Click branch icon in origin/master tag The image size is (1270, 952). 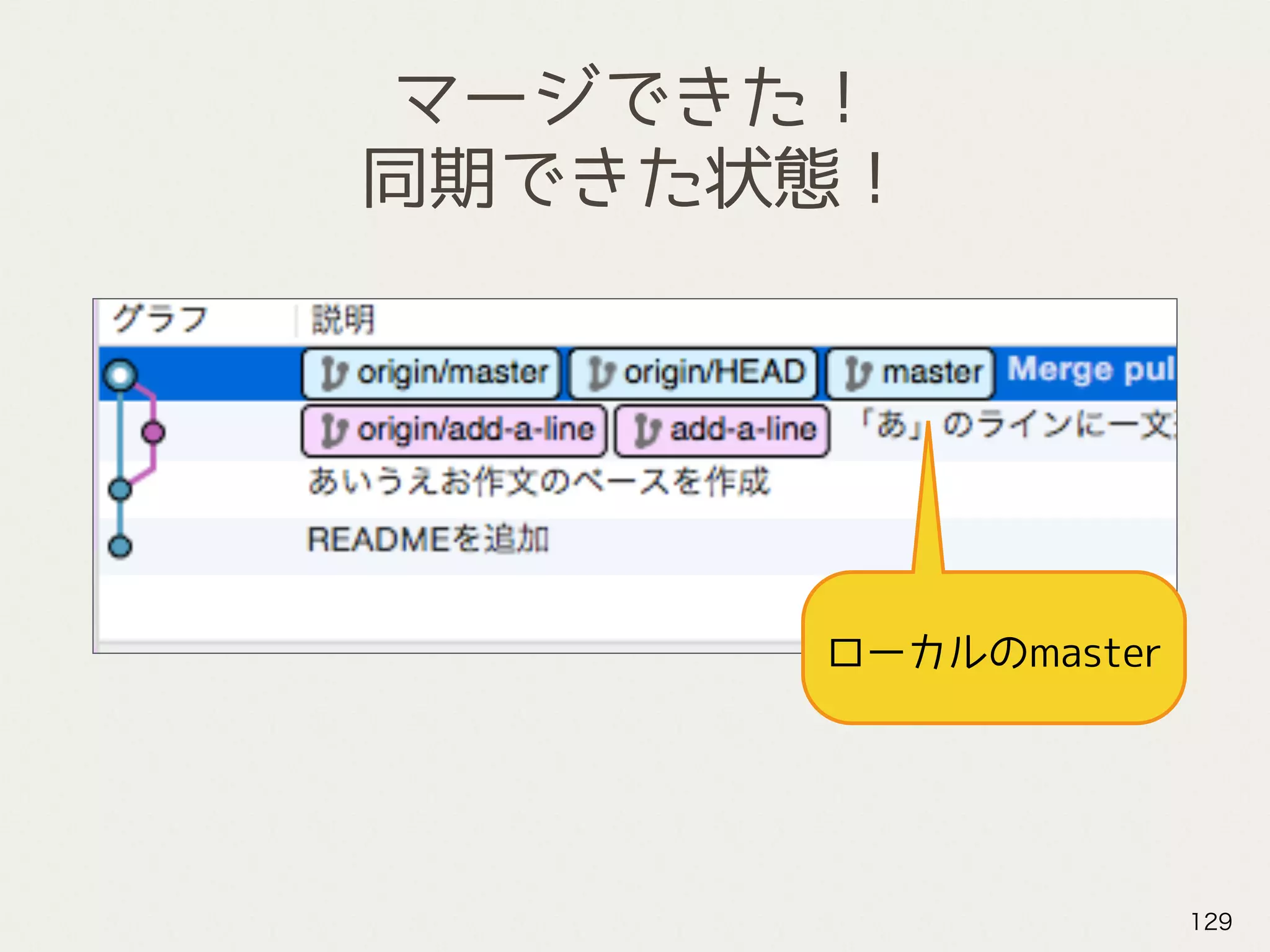click(x=334, y=374)
